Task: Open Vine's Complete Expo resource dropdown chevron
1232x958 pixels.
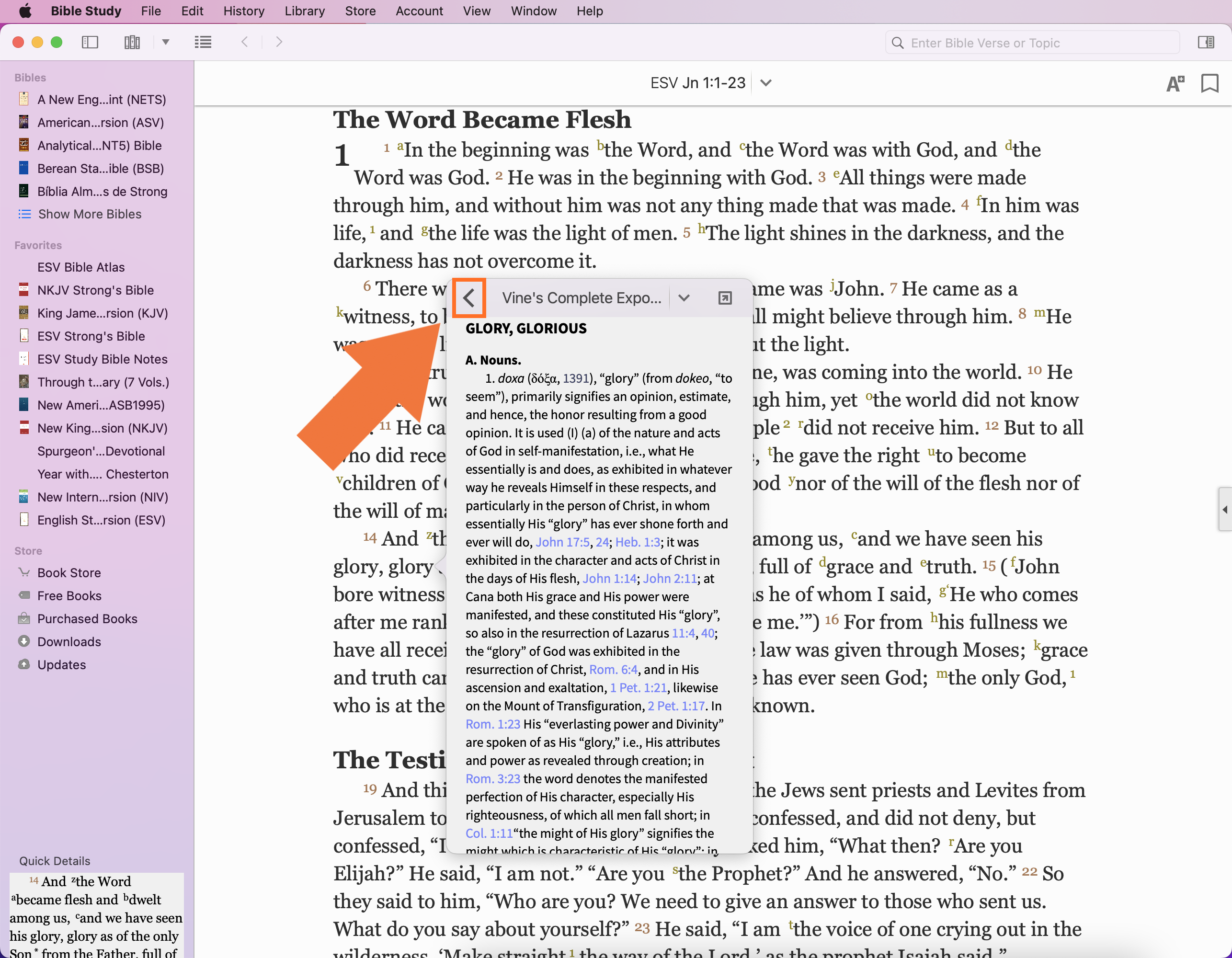Action: click(x=684, y=298)
